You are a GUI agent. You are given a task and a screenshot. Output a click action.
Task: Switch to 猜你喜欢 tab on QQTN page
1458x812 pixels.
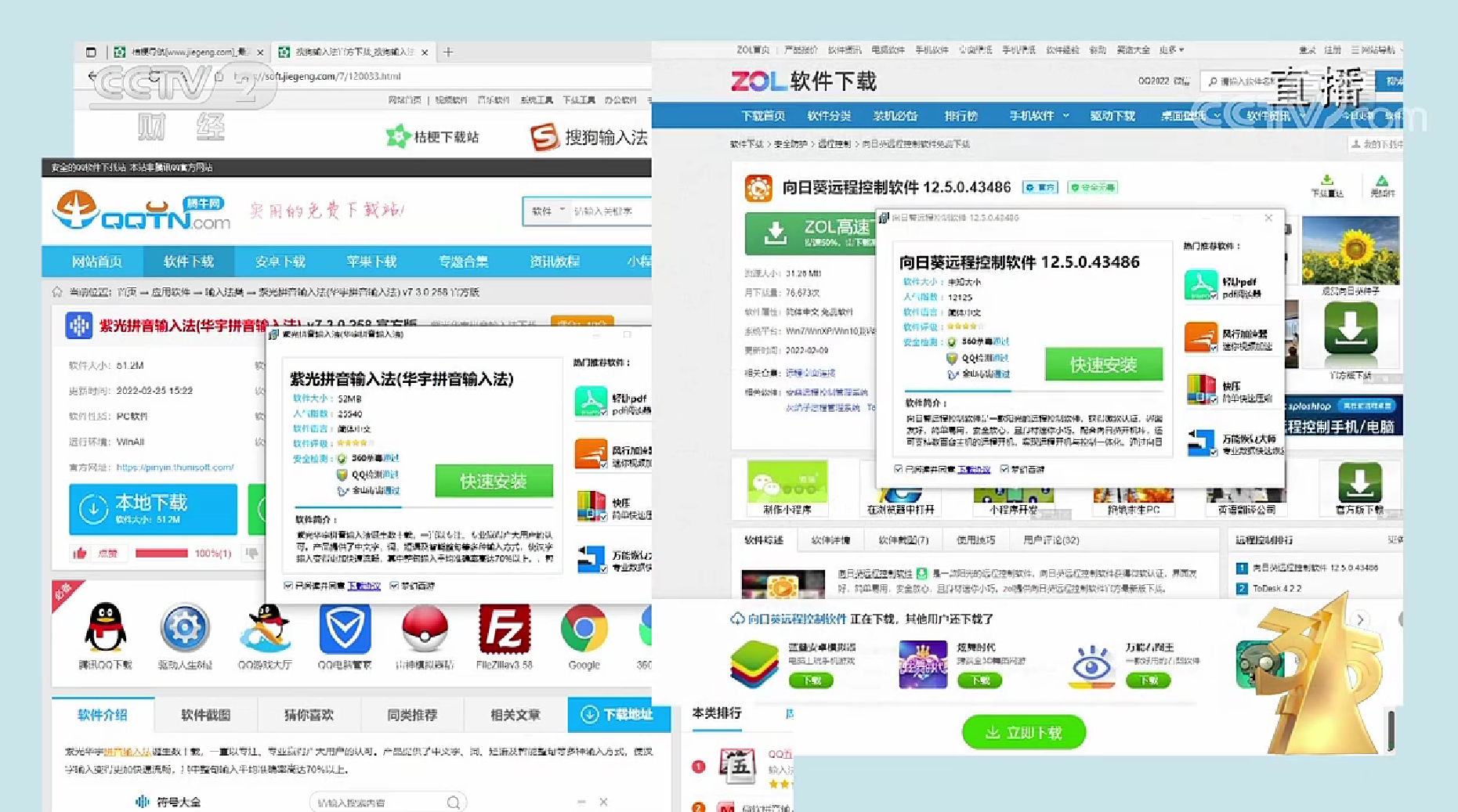309,715
